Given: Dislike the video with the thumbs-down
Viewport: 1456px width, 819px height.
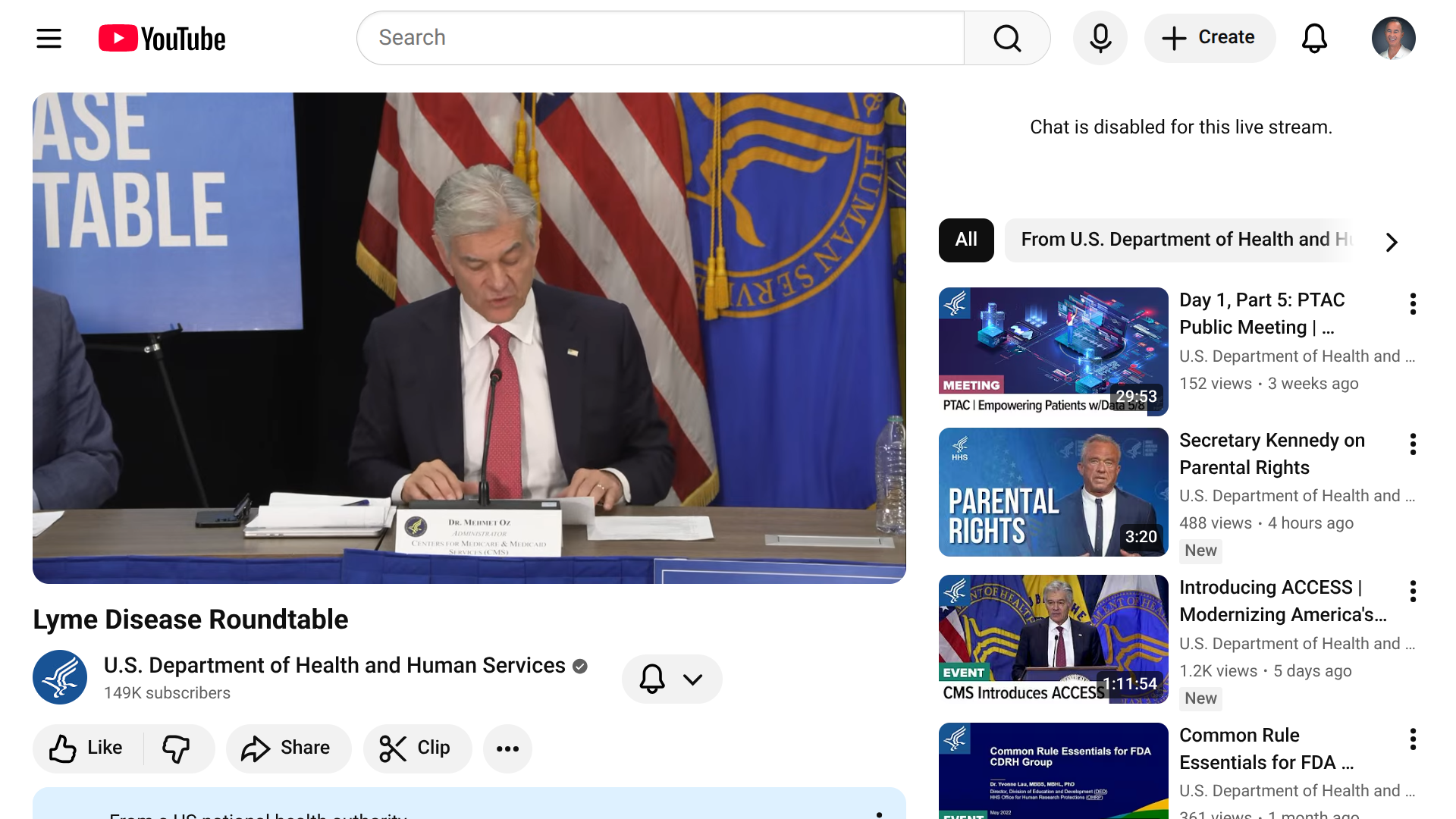Looking at the screenshot, I should (176, 748).
